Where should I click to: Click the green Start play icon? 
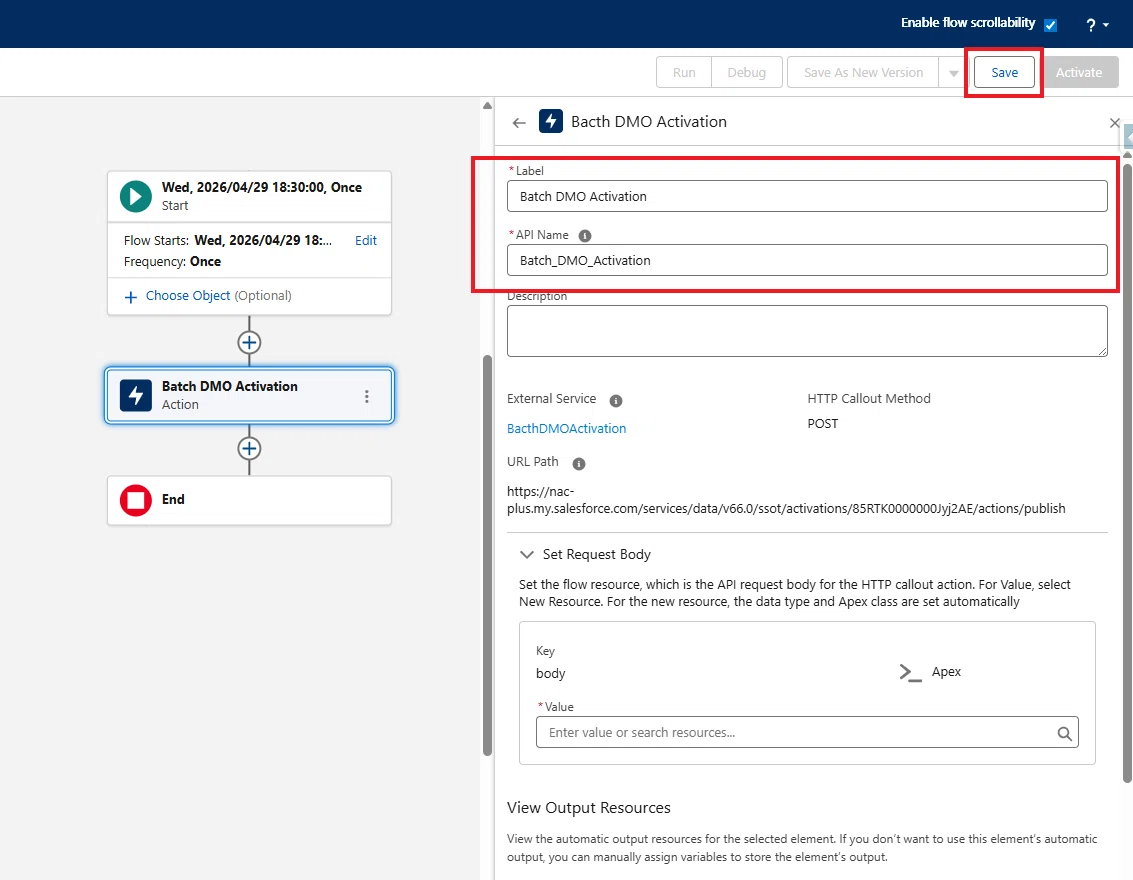pos(136,197)
